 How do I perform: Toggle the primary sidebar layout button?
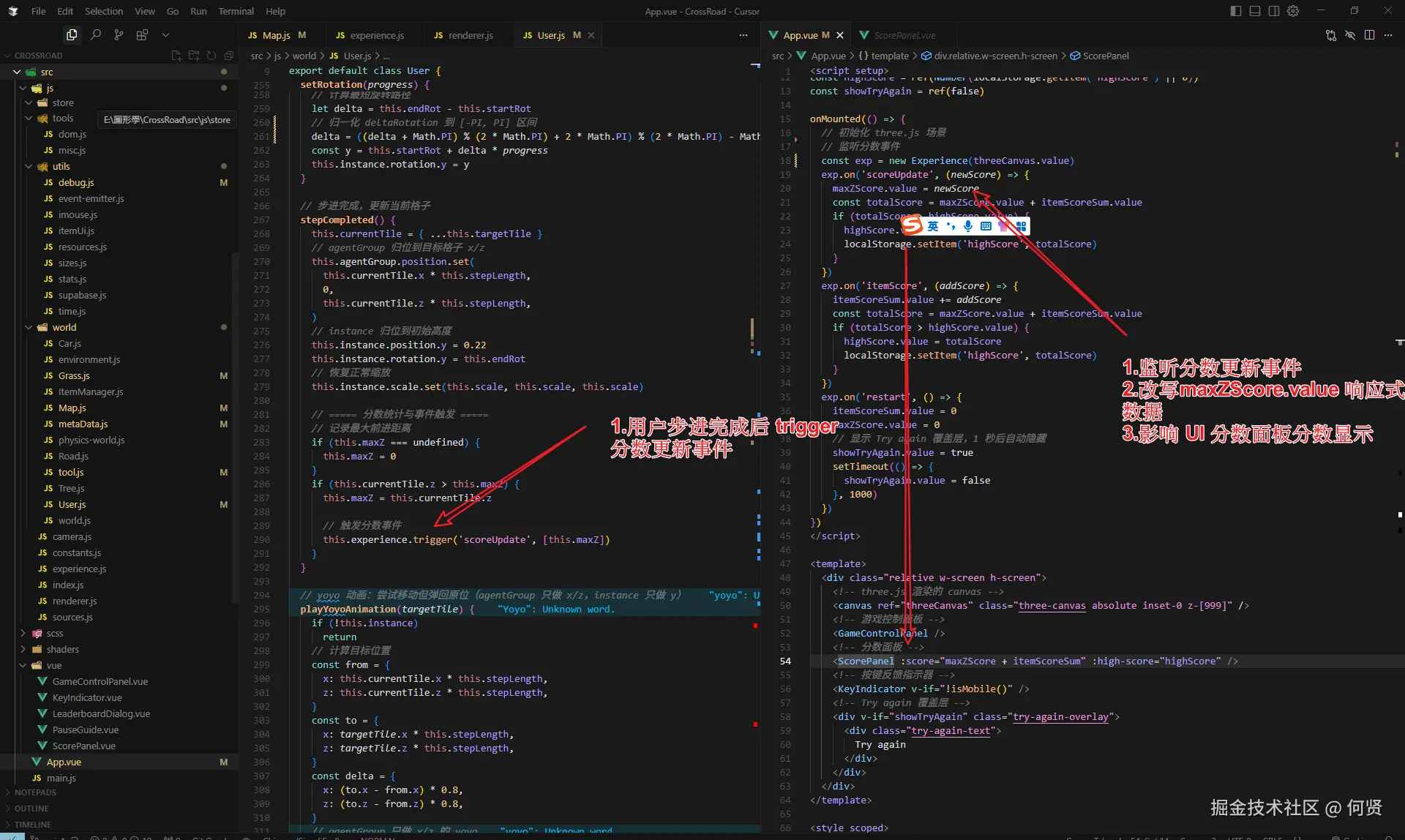coord(1236,11)
